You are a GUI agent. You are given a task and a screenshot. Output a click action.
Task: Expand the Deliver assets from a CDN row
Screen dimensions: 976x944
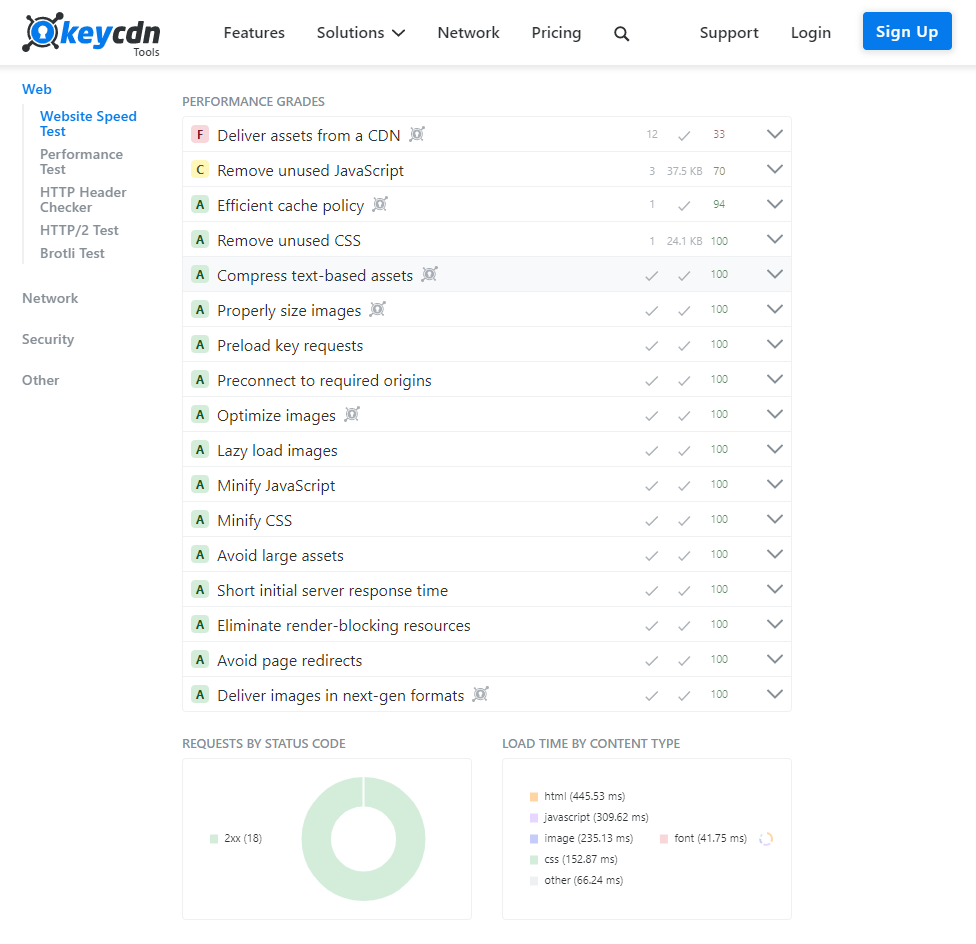[775, 133]
